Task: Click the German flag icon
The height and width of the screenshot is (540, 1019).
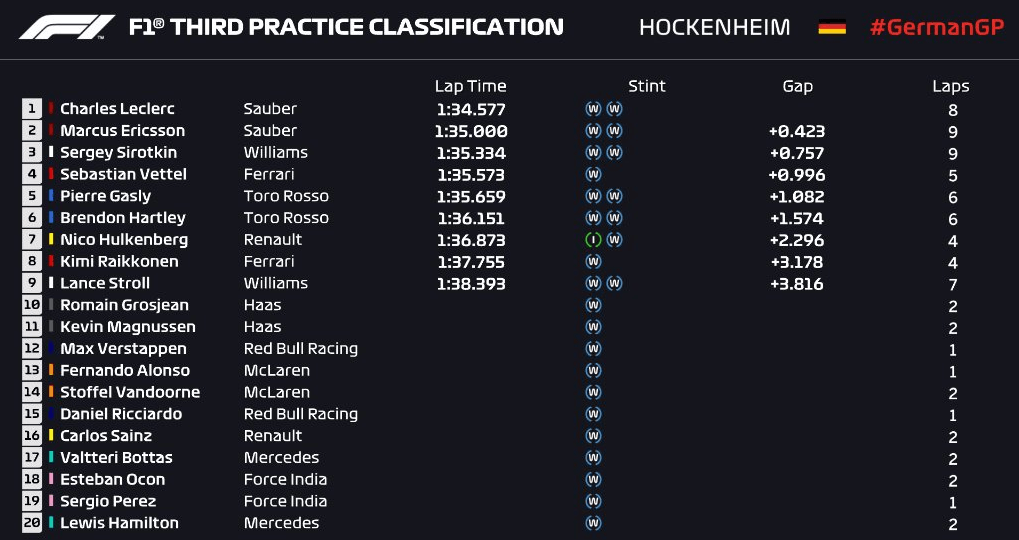Action: pyautogui.click(x=832, y=27)
